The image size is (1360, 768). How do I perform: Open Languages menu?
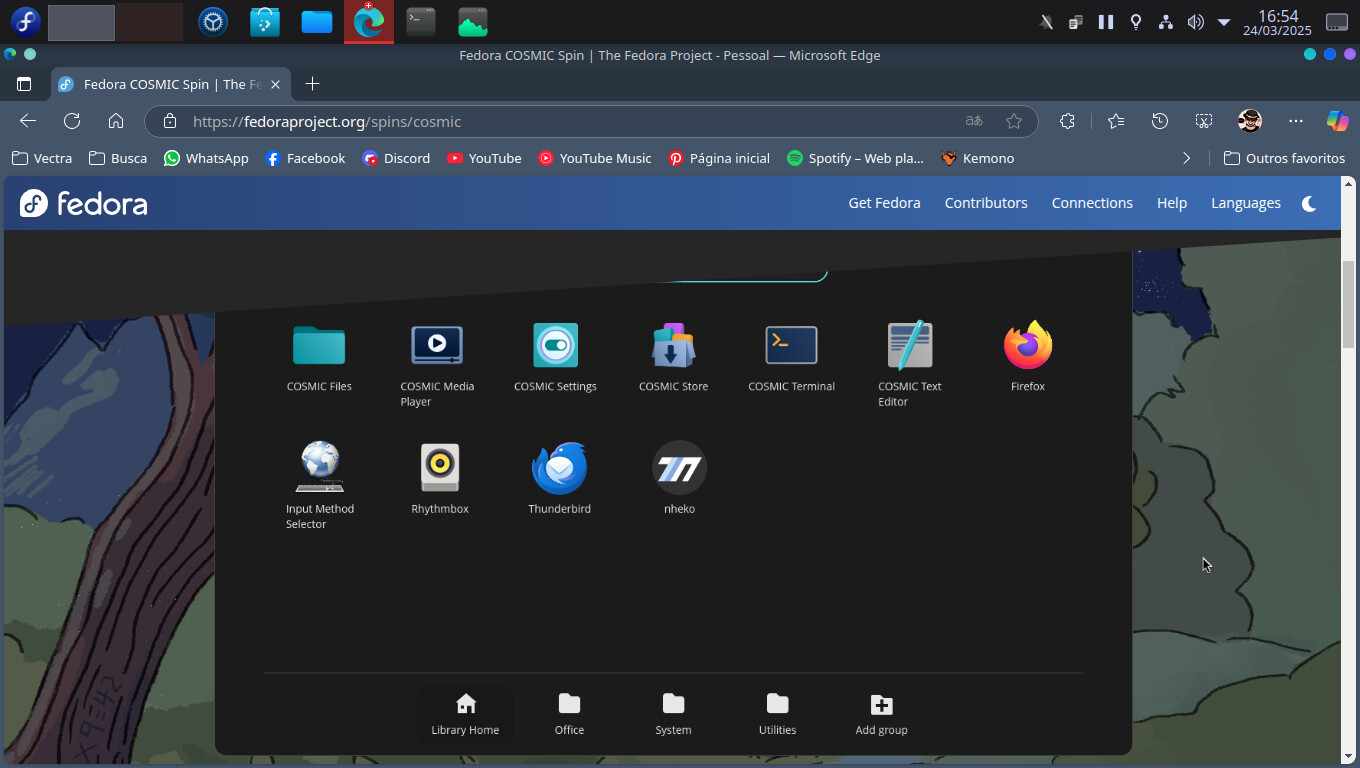1246,203
